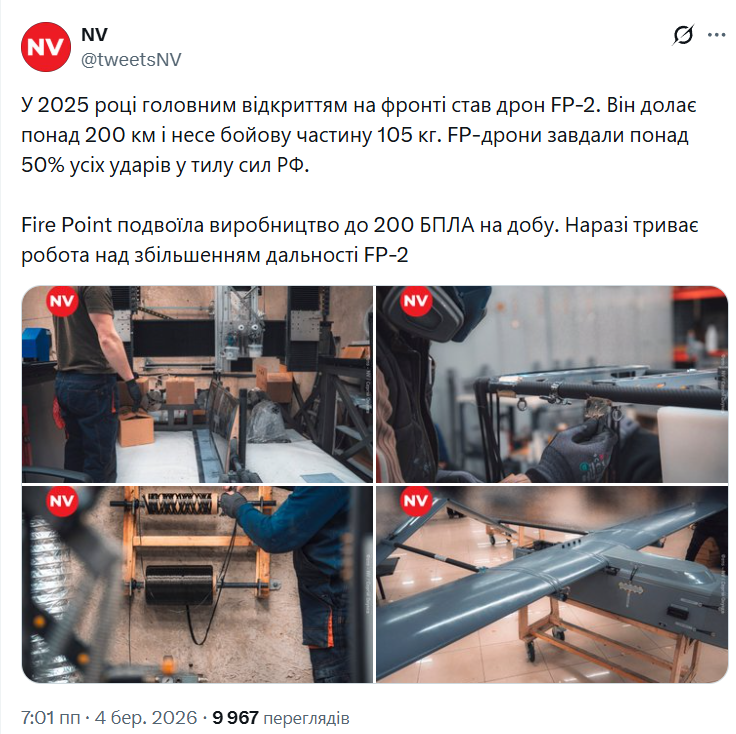This screenshot has height=734, width=736.
Task: Open the bottom-left carbon fiber spool photo
Action: pyautogui.click(x=198, y=584)
